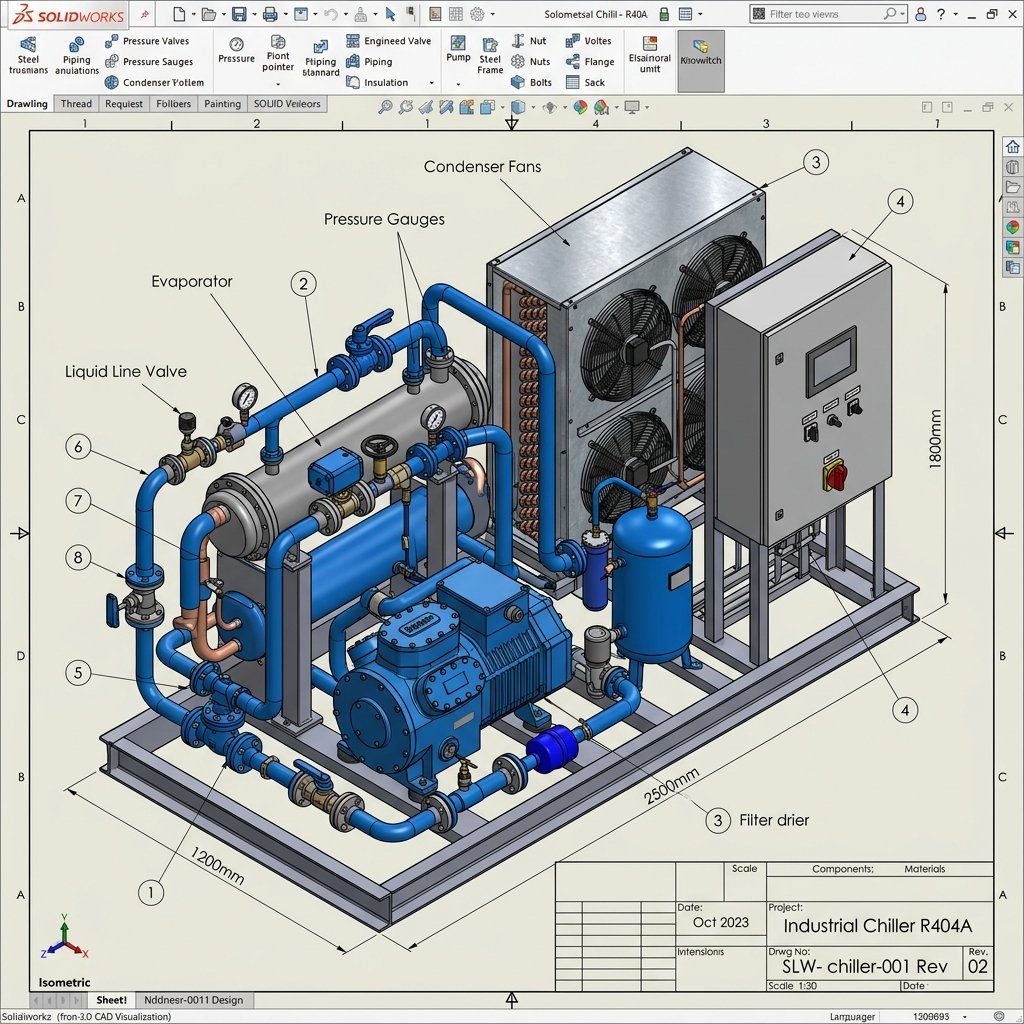
Task: Select the 1800mm dimension text
Action: [x=935, y=439]
